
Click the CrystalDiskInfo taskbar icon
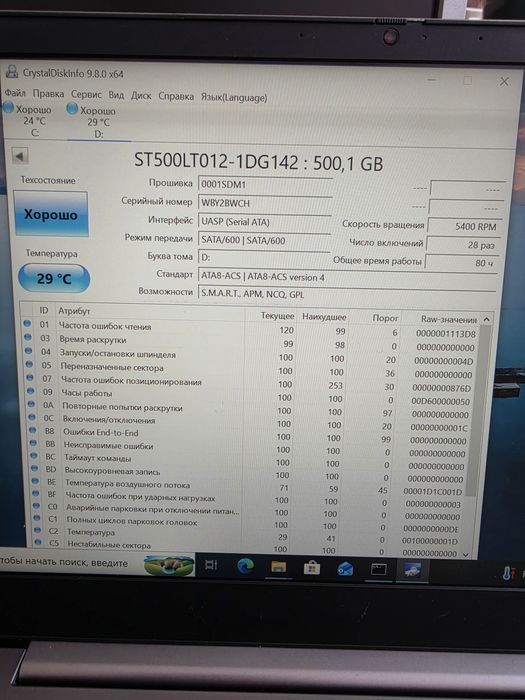(412, 571)
